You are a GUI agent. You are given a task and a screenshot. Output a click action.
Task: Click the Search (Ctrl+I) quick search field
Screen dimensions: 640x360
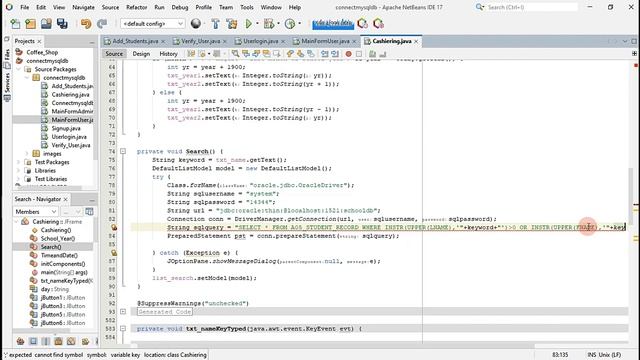click(x=532, y=7)
